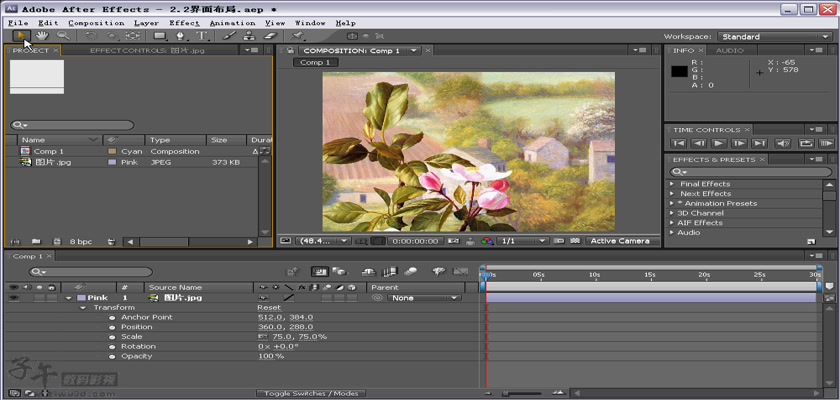Expand the Final Effects category

(x=672, y=184)
